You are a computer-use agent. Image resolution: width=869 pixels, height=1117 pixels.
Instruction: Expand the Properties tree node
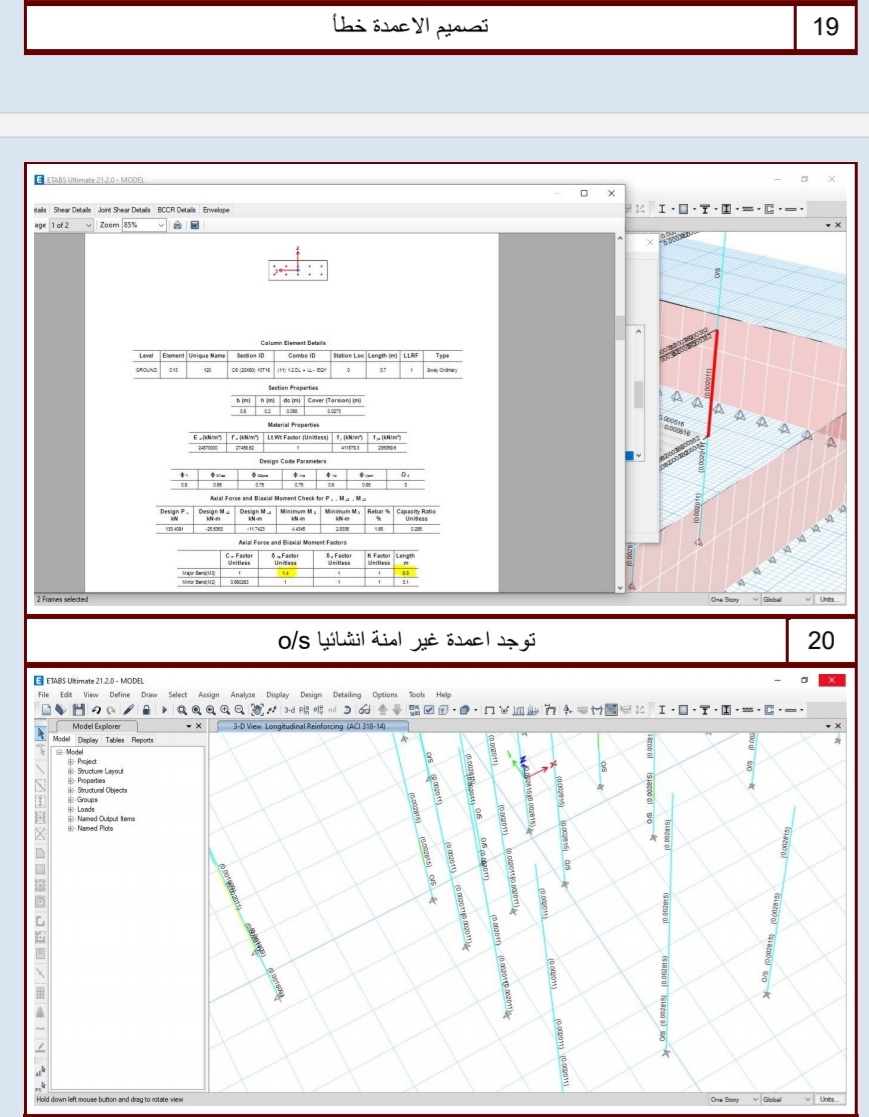pyautogui.click(x=71, y=781)
